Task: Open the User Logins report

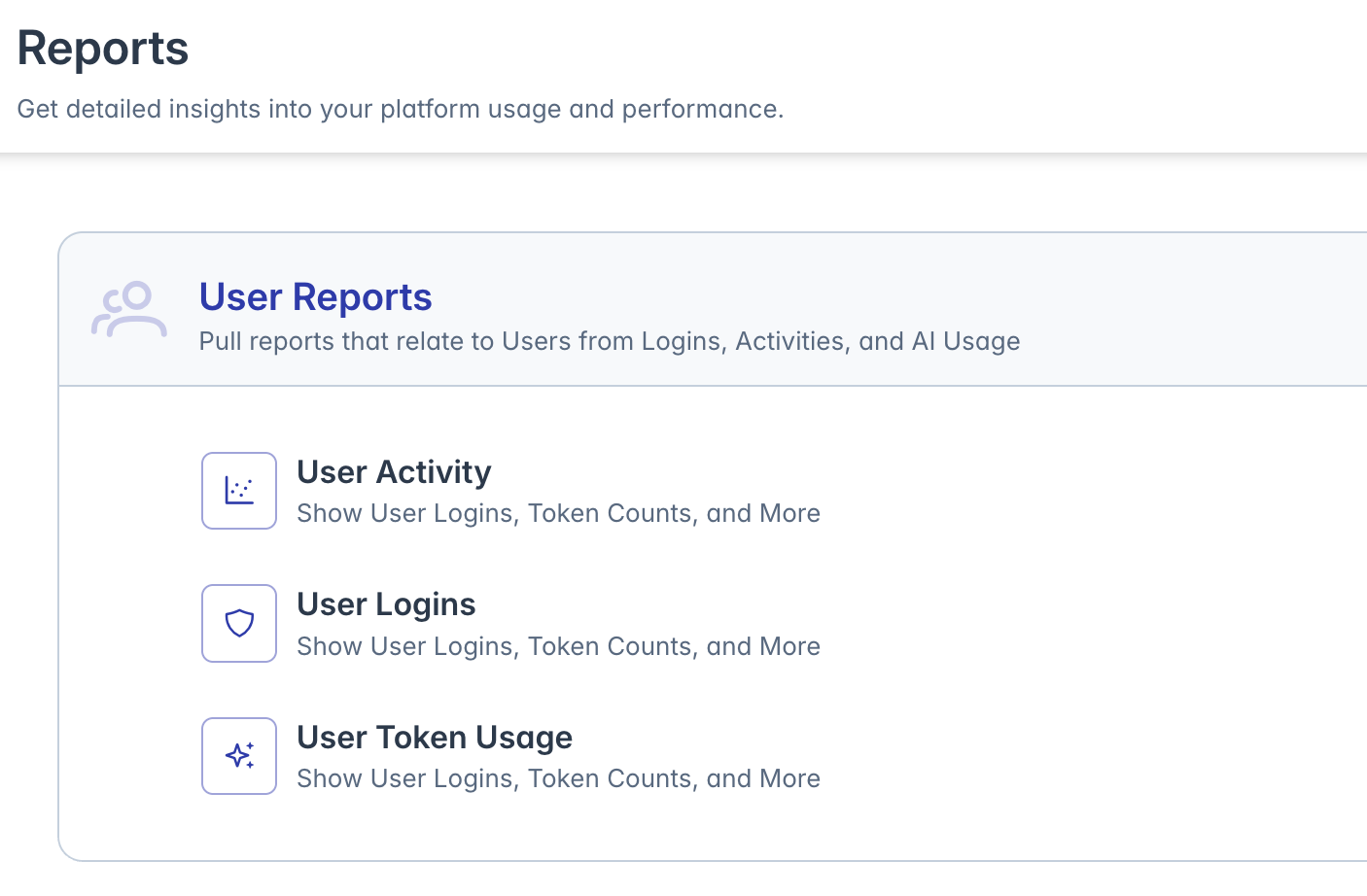Action: pos(386,604)
